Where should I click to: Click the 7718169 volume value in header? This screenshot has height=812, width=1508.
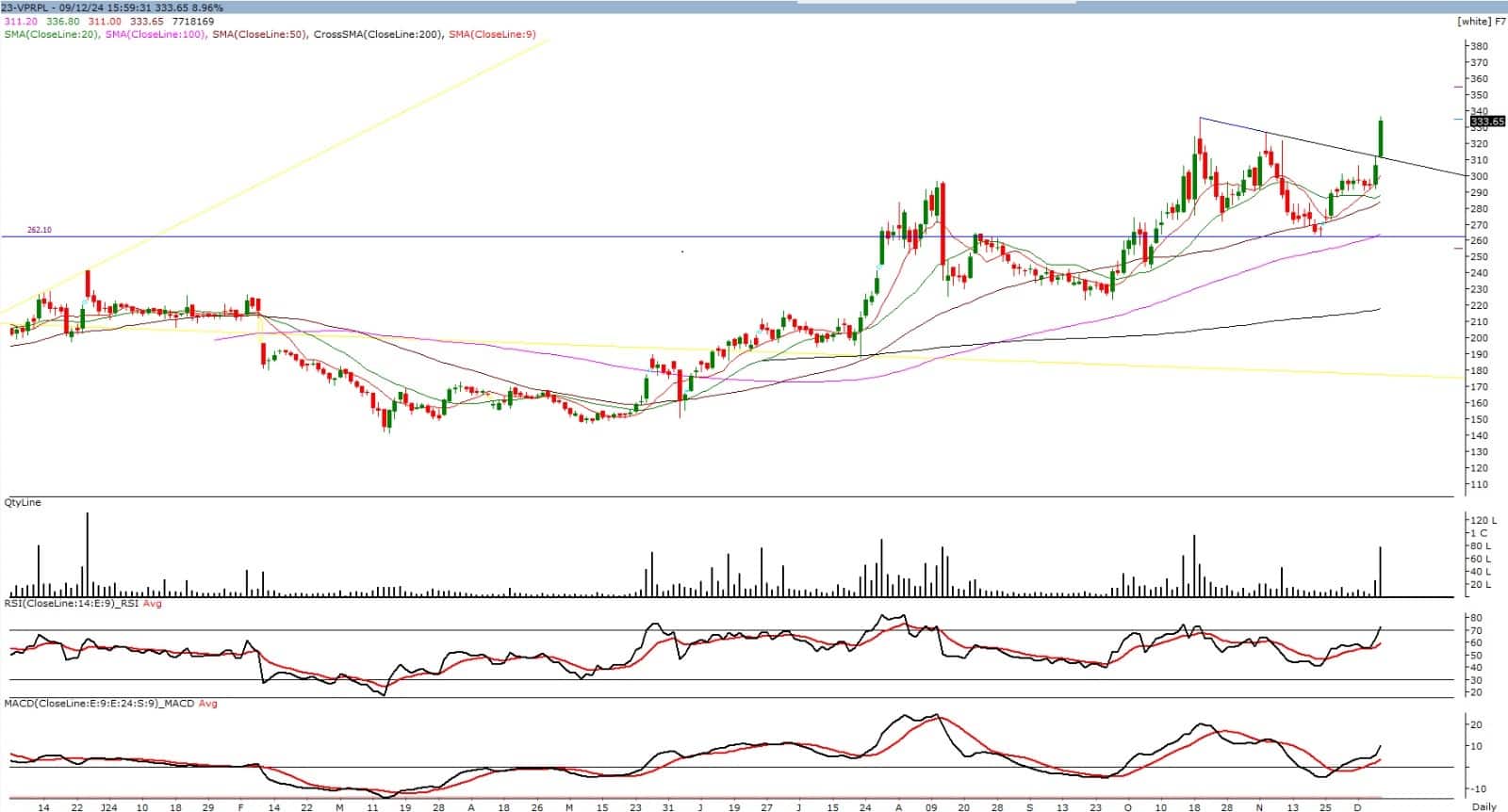tap(192, 21)
